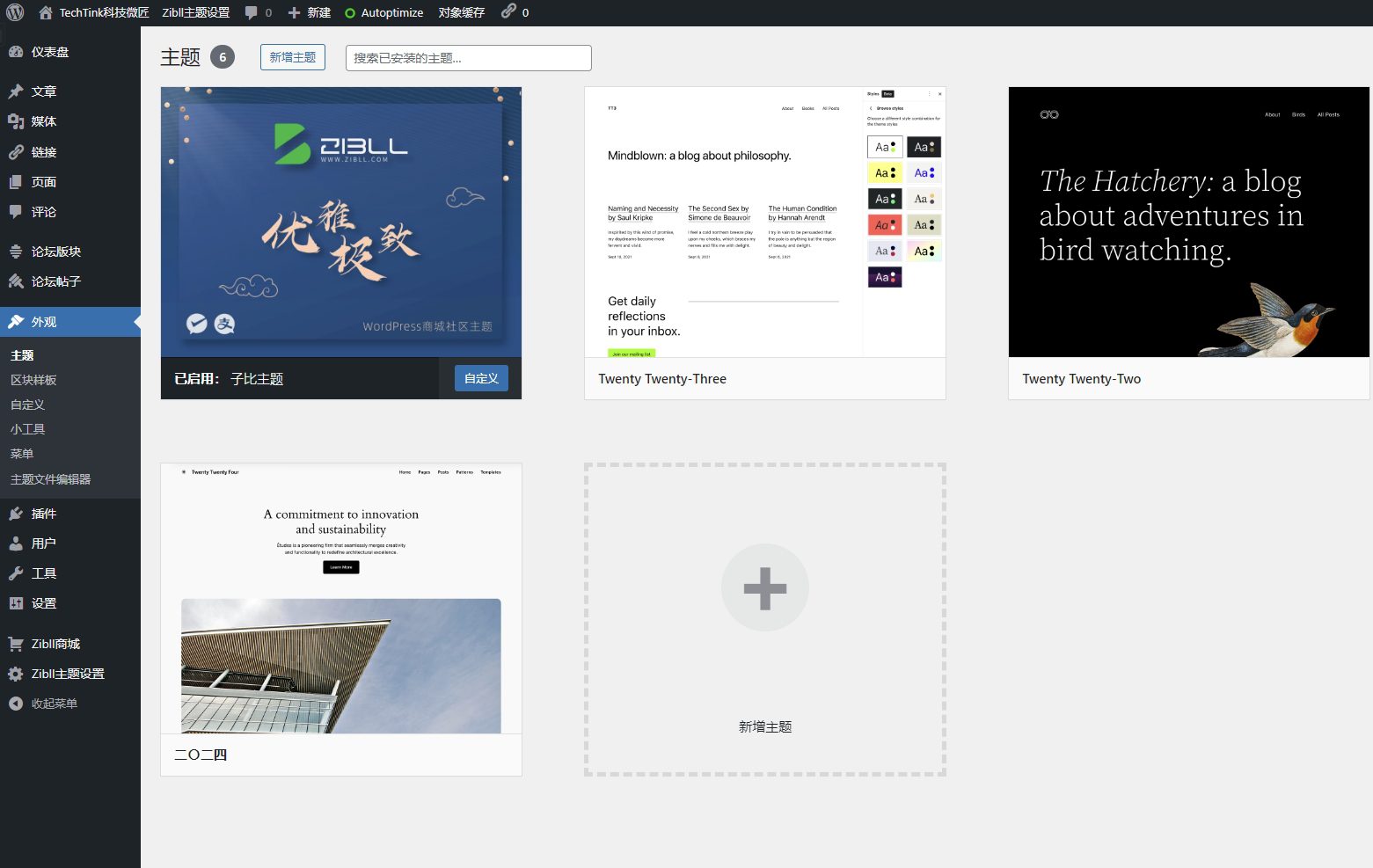Viewport: 1373px width, 868px height.
Task: Open 对象缓存 in admin bar
Action: coord(462,12)
